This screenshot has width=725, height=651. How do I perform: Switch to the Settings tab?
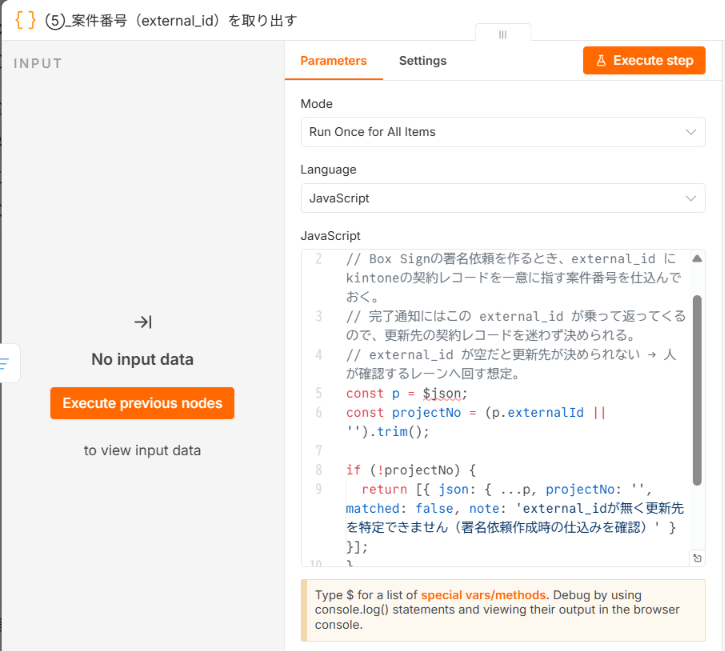pos(423,61)
